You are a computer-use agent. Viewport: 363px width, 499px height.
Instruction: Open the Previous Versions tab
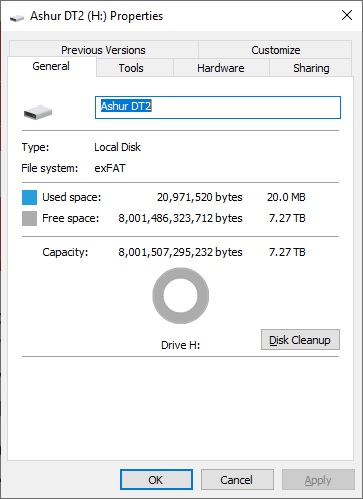point(103,50)
